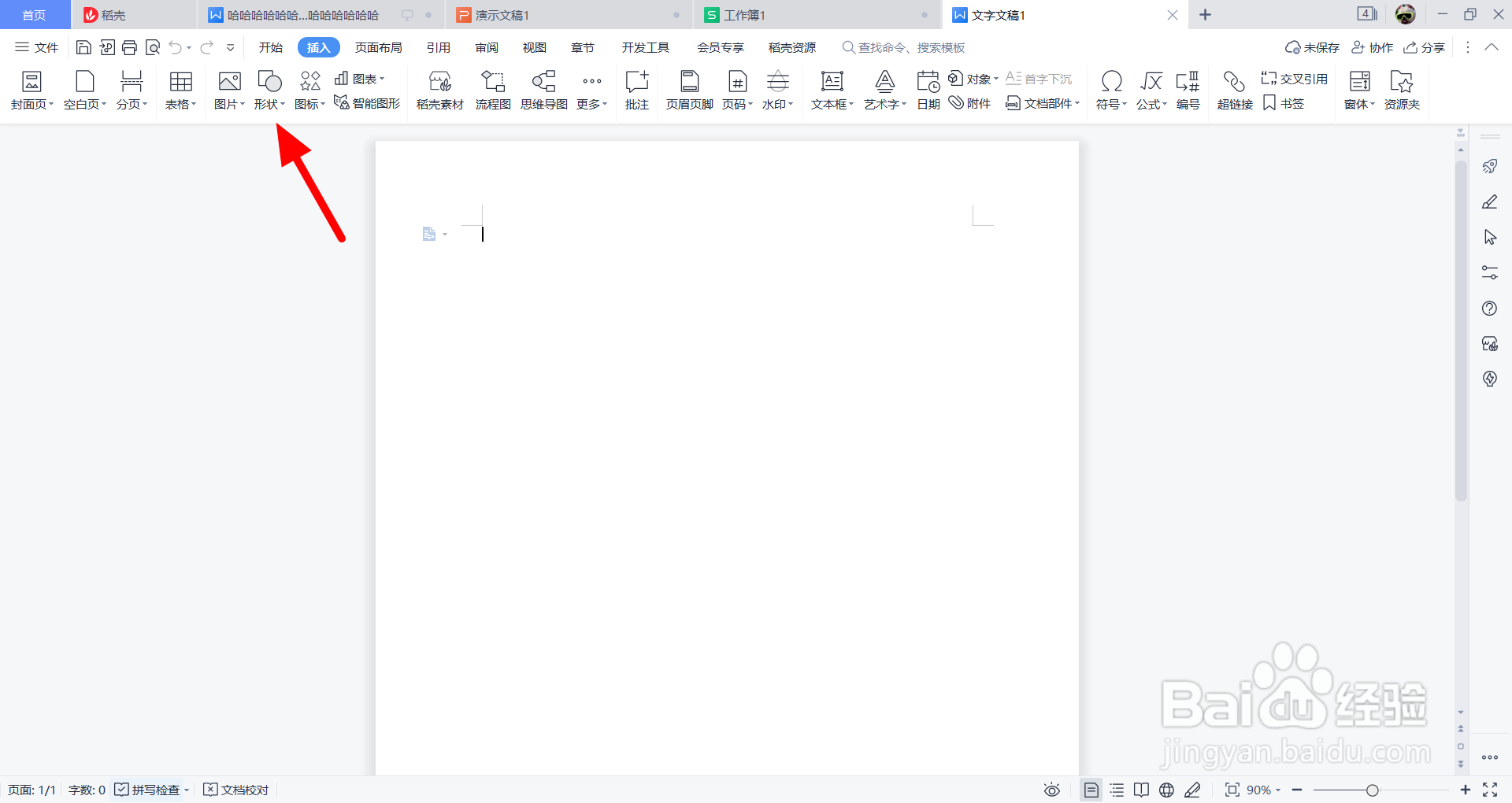Expand document parts (文档部件) dropdown
Image resolution: width=1512 pixels, height=803 pixels.
(1043, 103)
